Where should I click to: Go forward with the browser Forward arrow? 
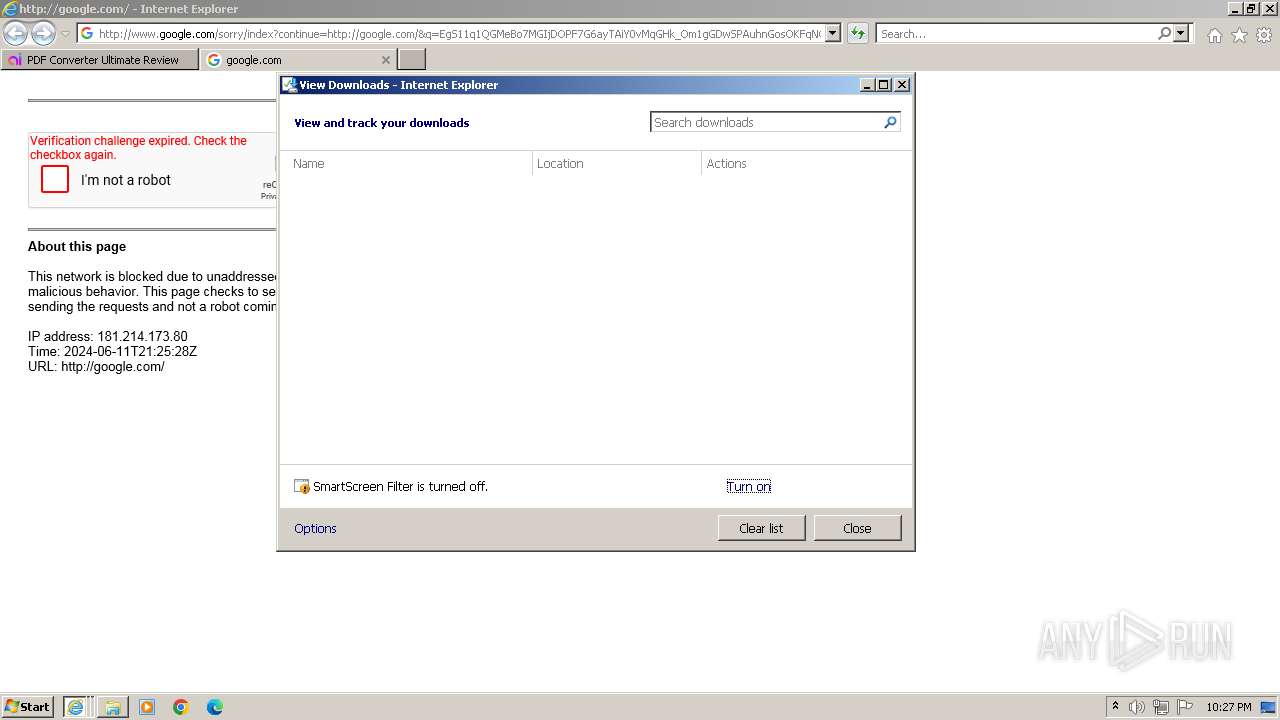click(43, 34)
